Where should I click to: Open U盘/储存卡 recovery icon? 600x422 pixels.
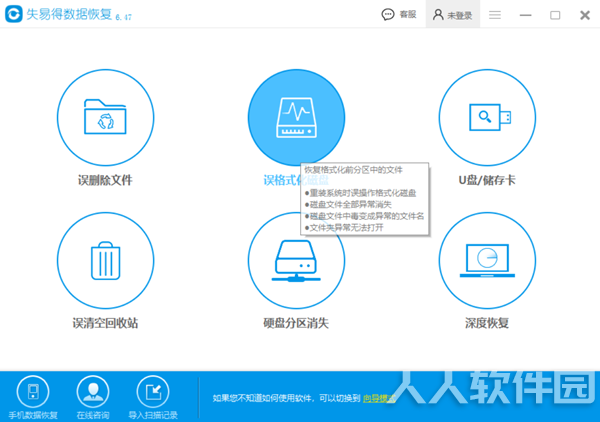point(487,117)
